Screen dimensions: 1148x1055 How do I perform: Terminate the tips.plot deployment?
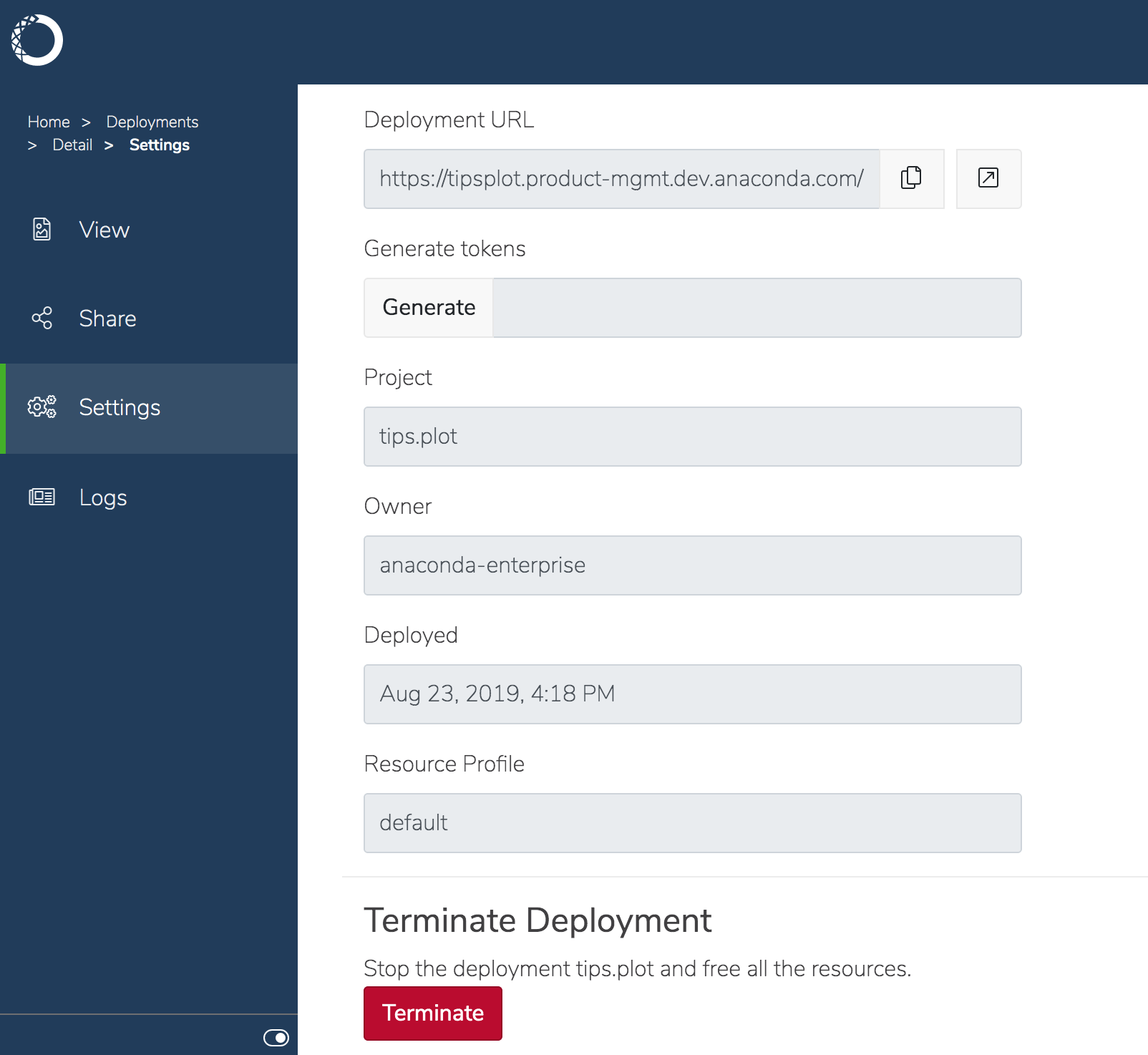tap(433, 1013)
